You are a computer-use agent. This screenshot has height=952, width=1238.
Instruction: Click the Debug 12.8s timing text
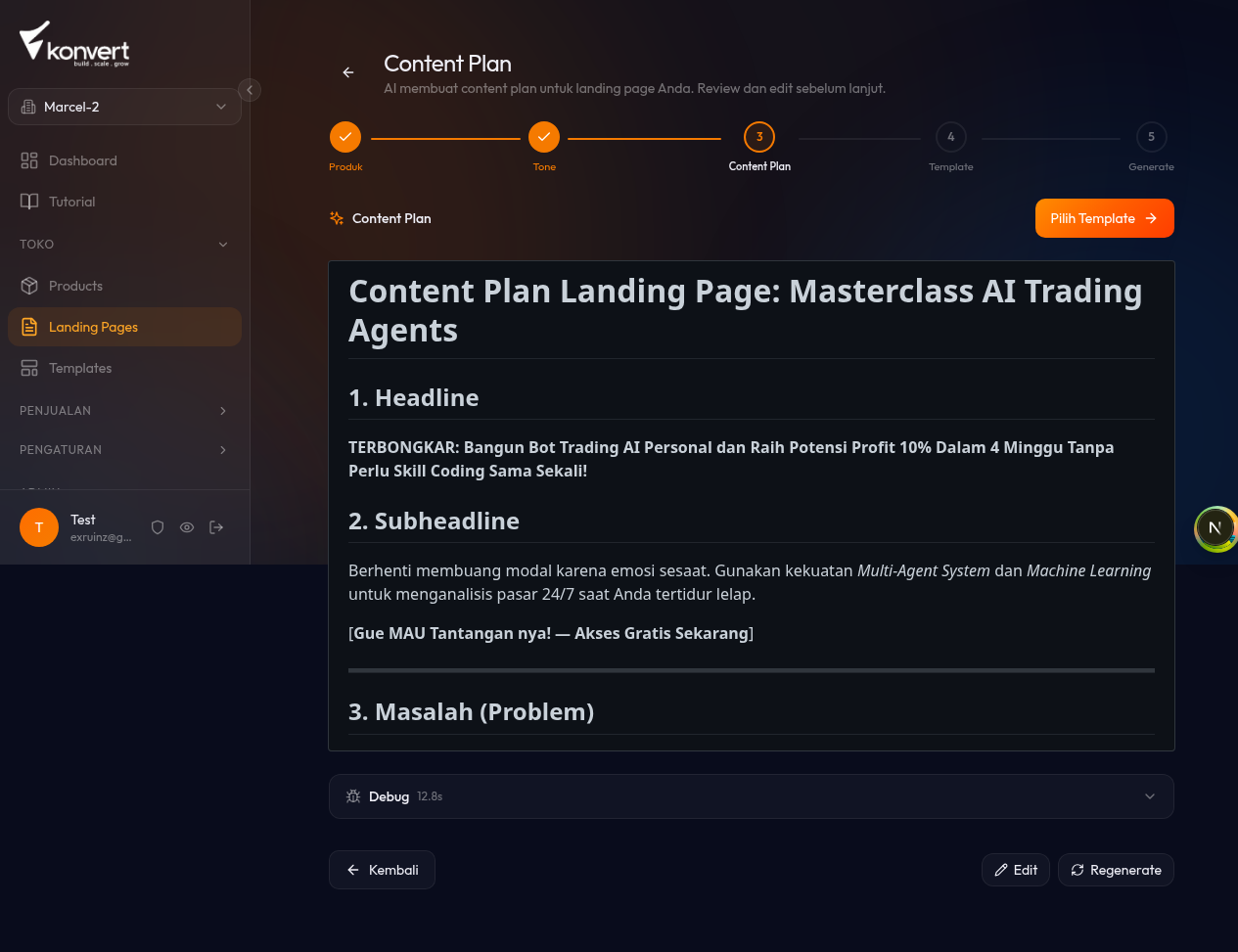click(430, 796)
